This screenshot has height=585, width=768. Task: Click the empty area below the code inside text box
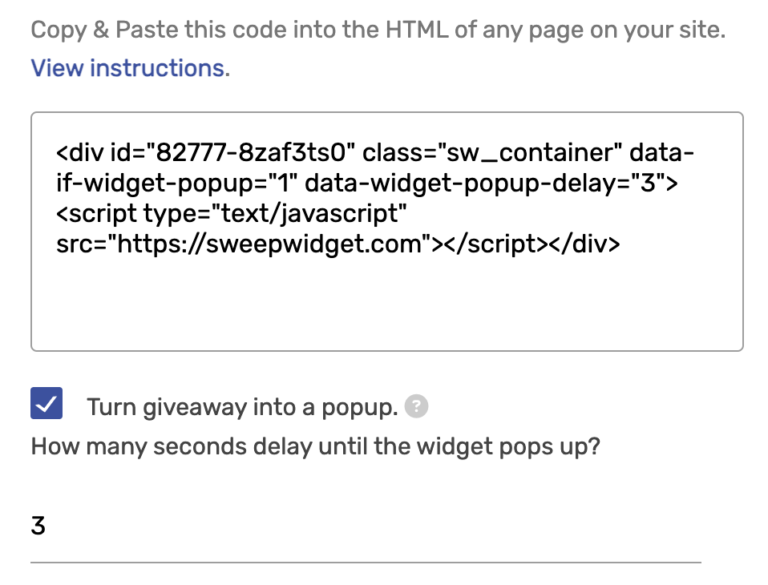[387, 304]
